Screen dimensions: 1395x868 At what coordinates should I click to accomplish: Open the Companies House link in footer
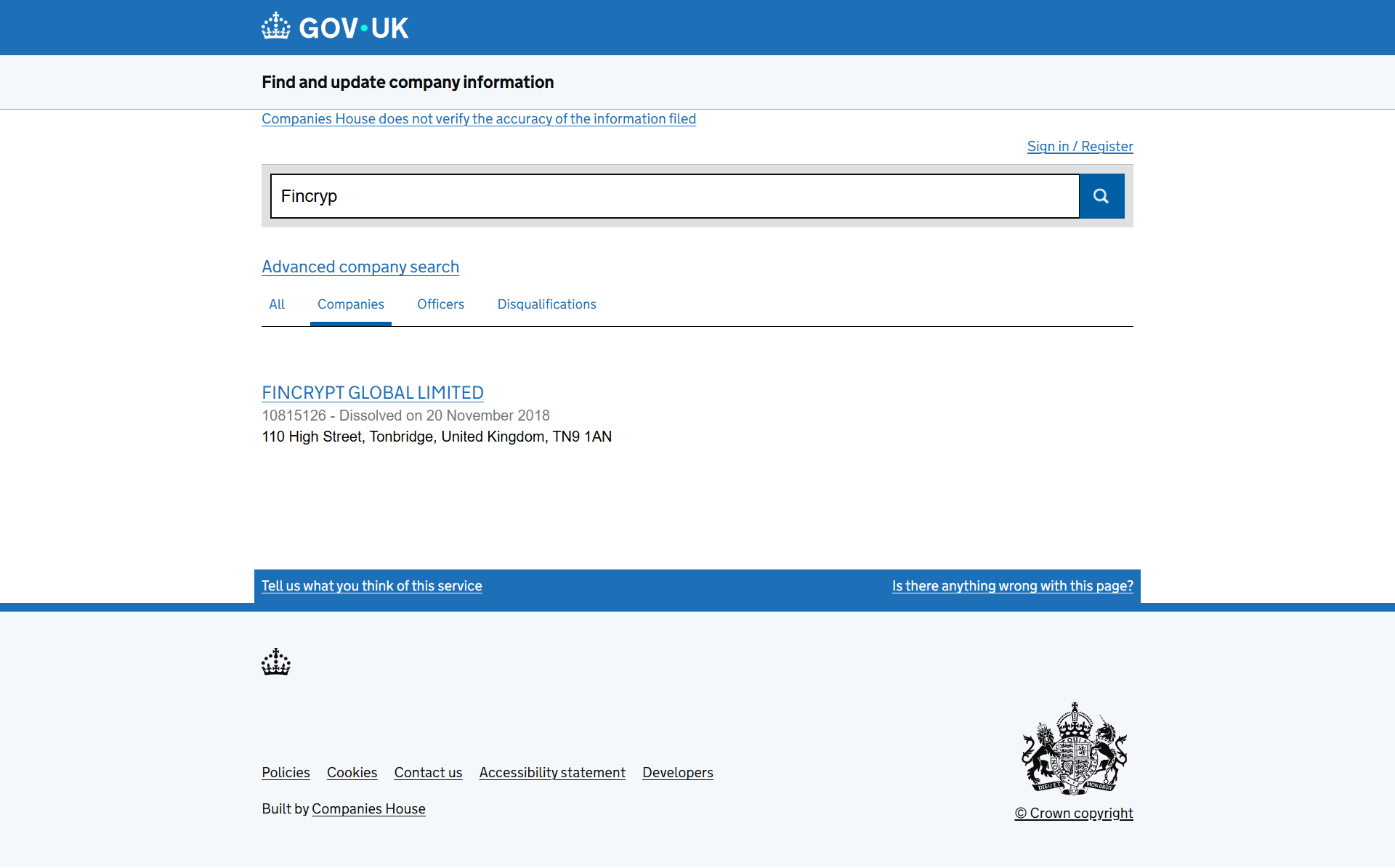pos(368,808)
